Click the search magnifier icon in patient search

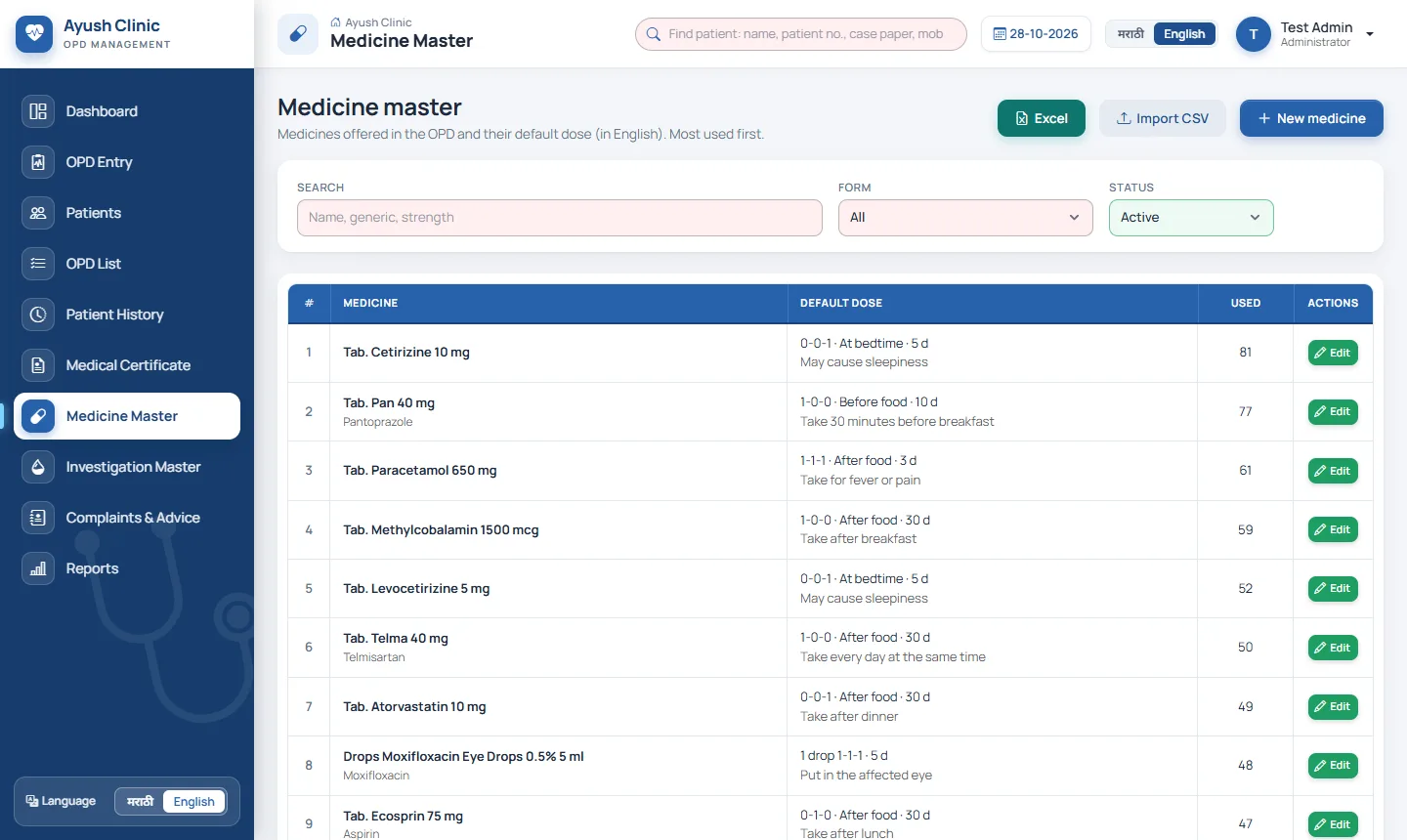653,34
